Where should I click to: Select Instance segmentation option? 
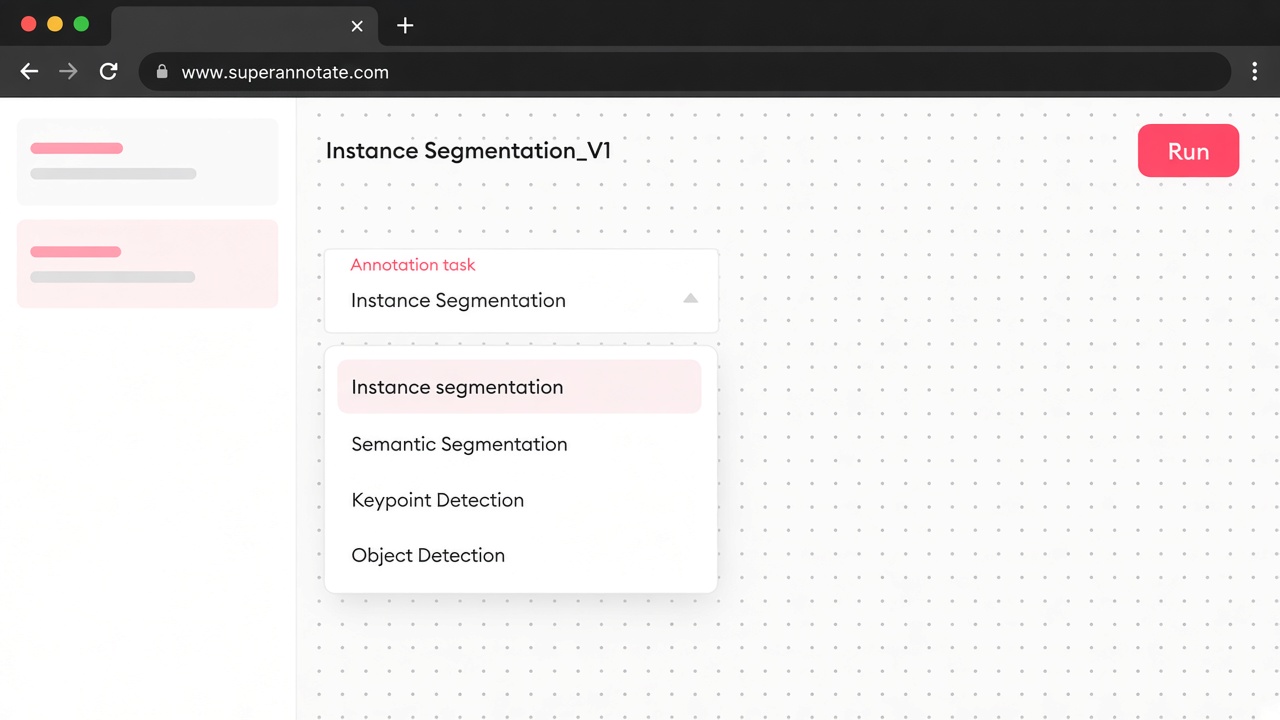tap(519, 387)
